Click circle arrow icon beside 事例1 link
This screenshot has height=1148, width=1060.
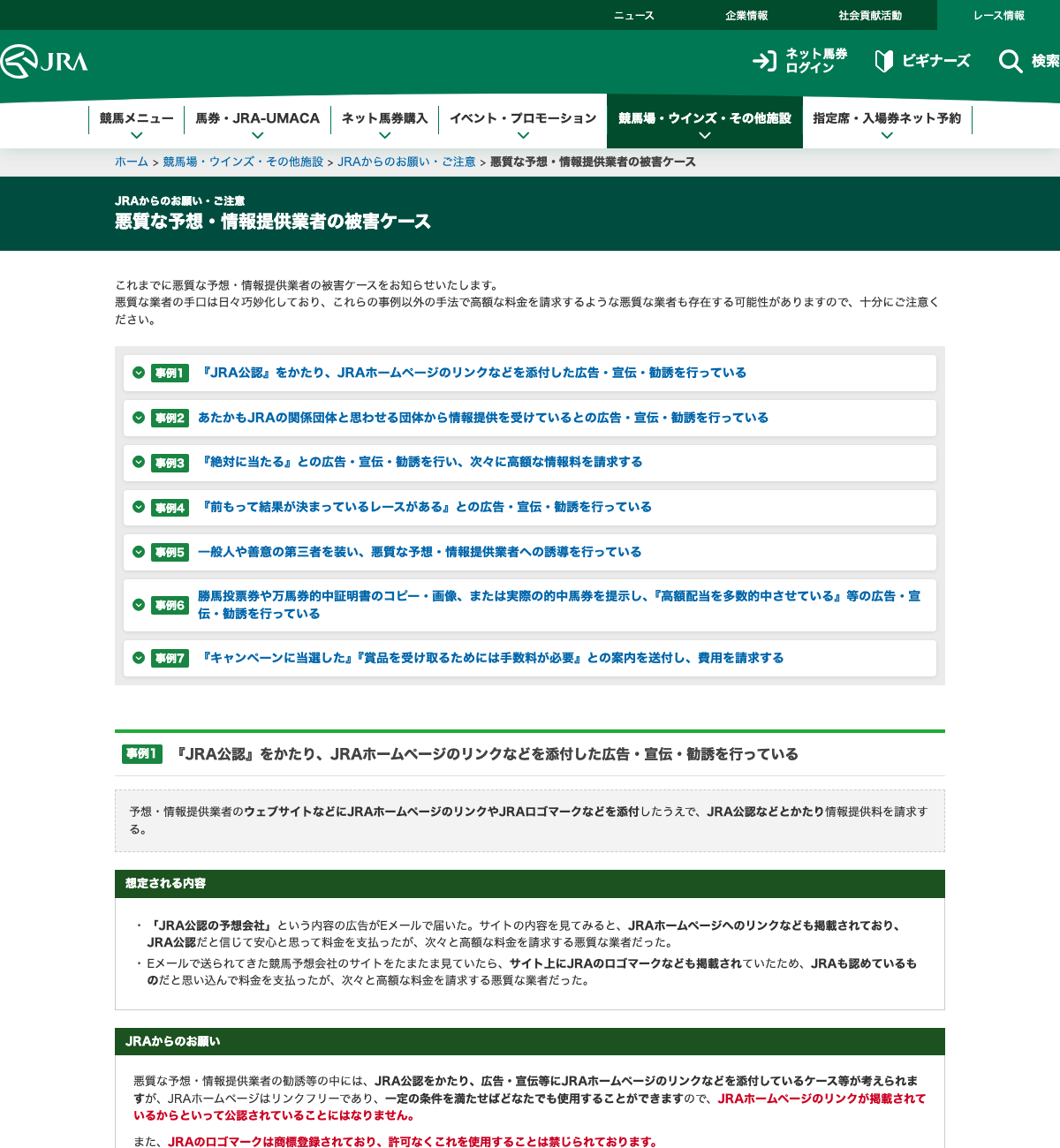[139, 373]
